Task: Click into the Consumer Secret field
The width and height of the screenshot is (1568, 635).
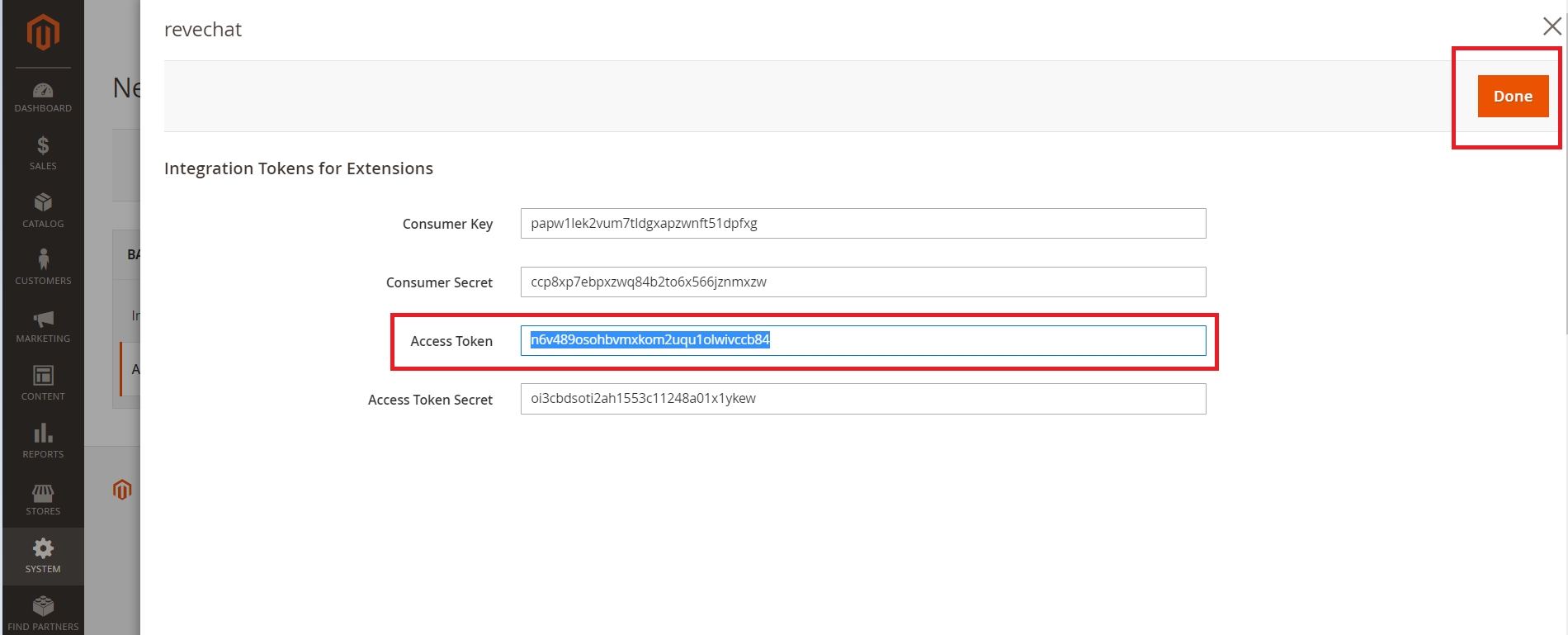Action: [x=862, y=282]
